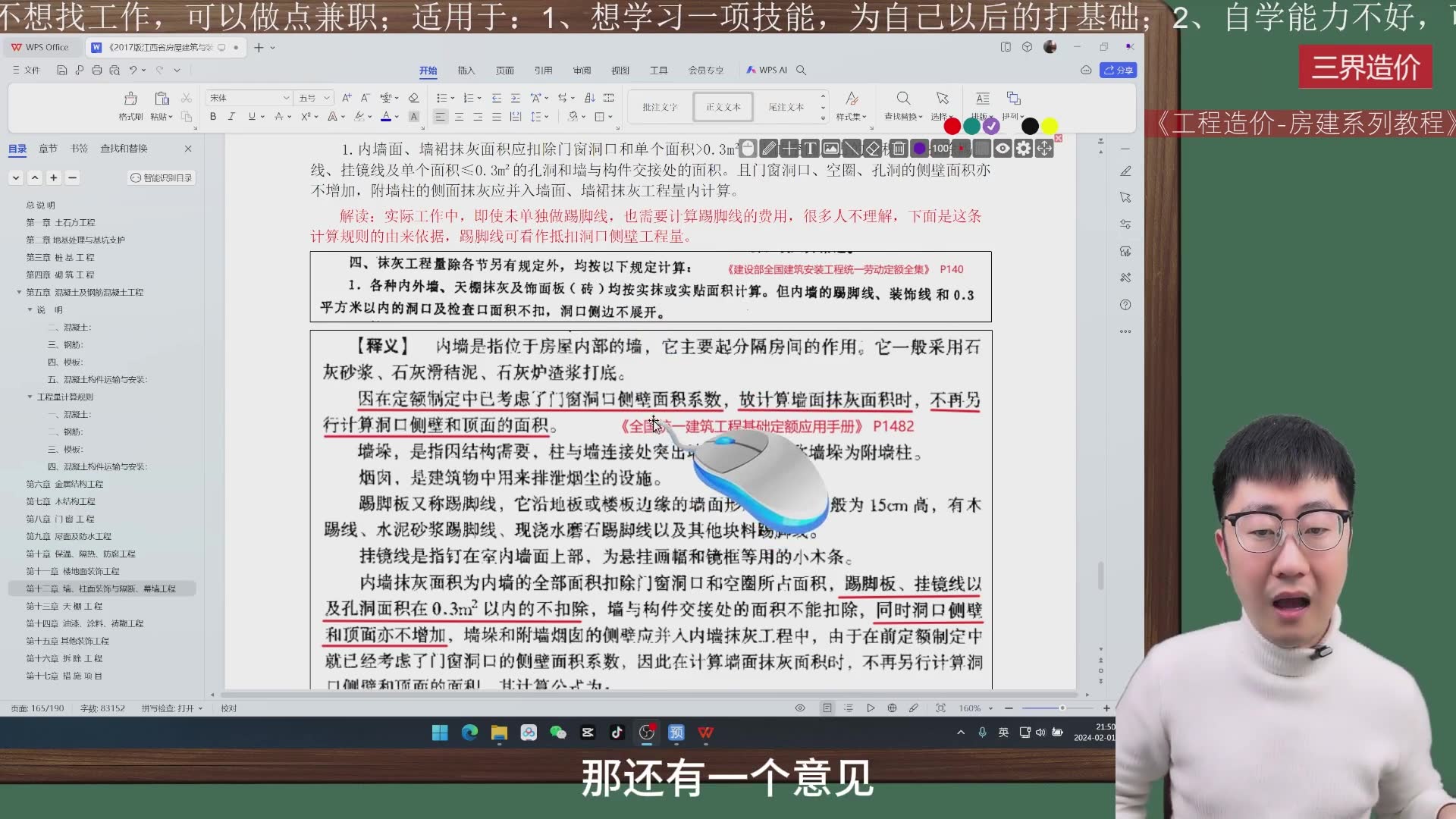Collapse chapter 第五章 混凝土及钢筋混凝土工程
This screenshot has height=819, width=1456.
click(x=19, y=292)
